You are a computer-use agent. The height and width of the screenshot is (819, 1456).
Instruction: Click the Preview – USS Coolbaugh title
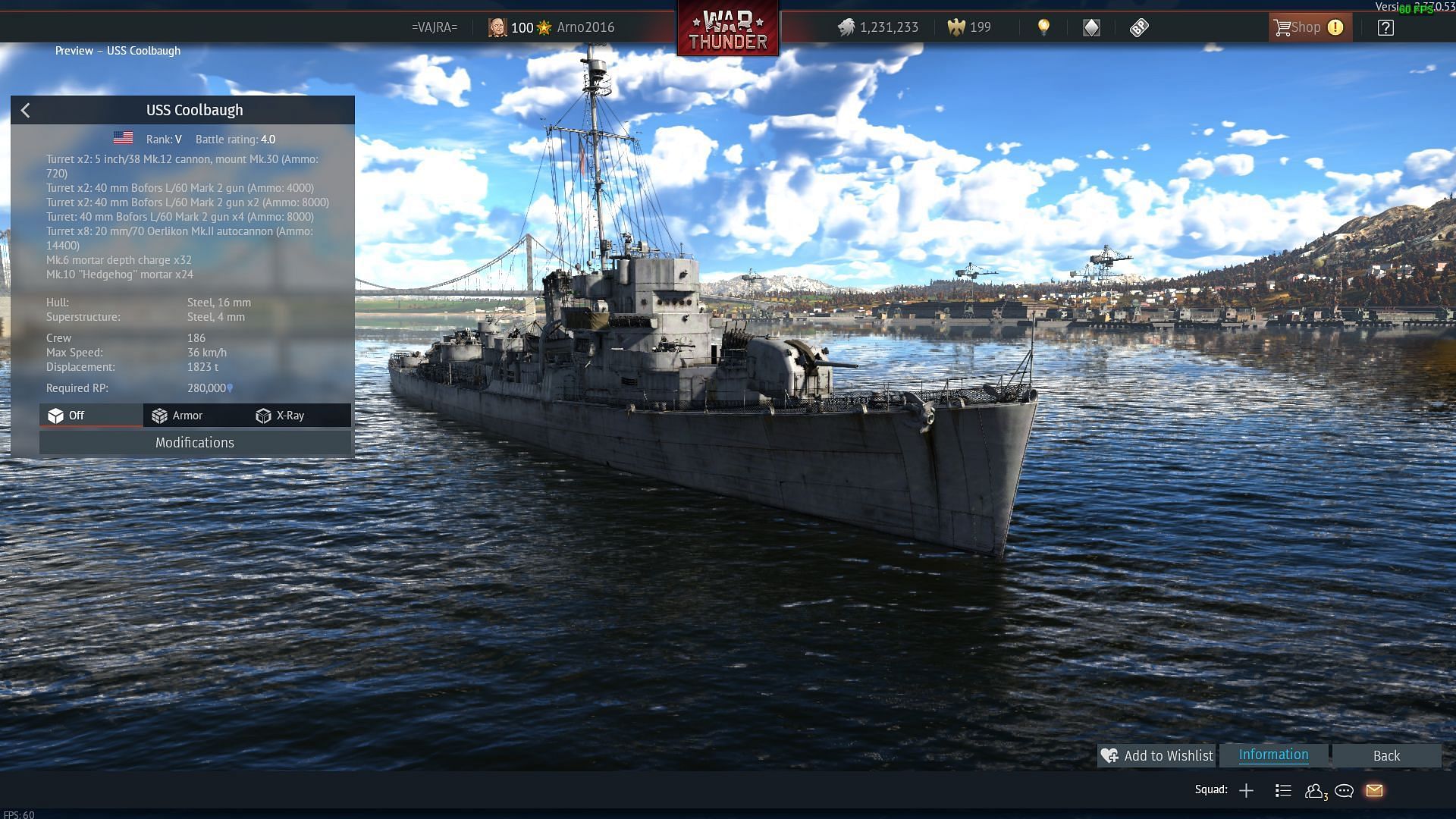point(118,51)
